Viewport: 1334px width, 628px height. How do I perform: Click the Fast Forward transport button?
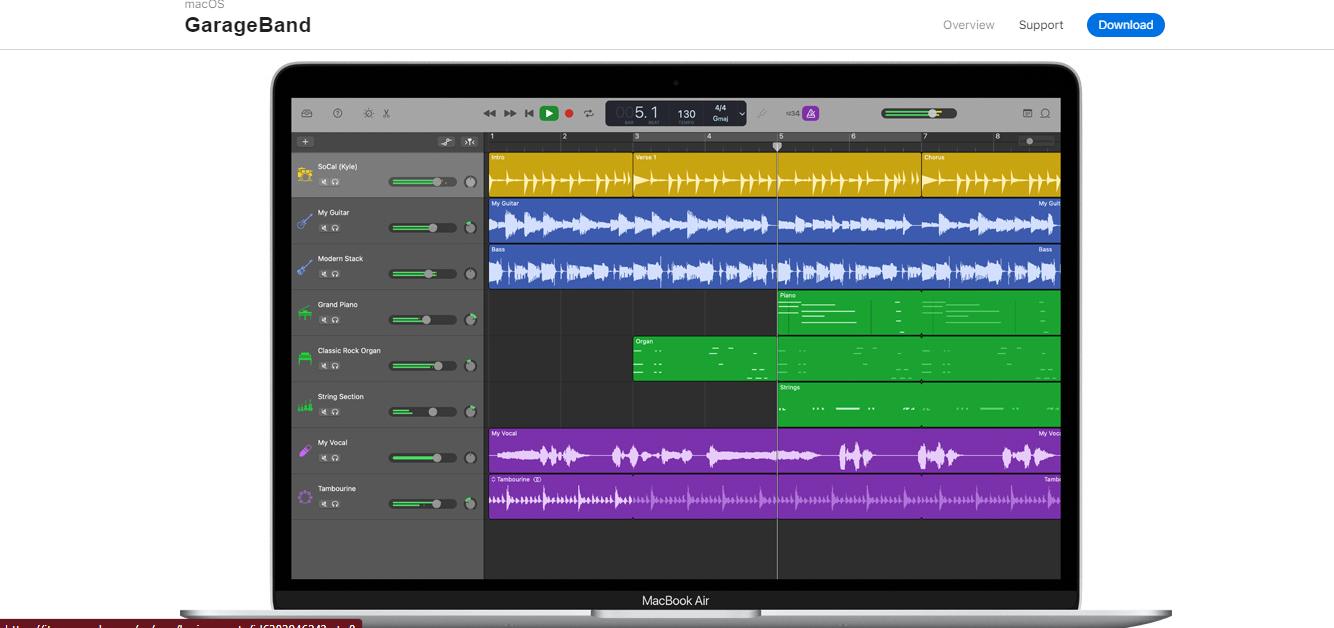click(x=510, y=114)
